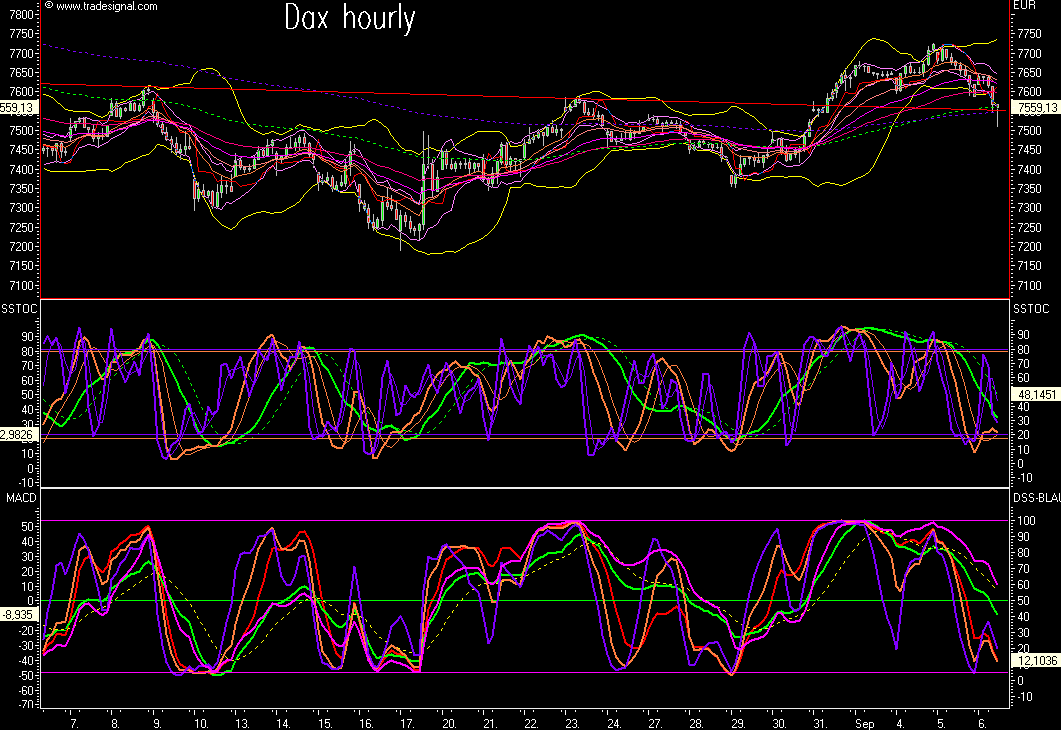Select date label '16.' on time axis

pyautogui.click(x=365, y=724)
